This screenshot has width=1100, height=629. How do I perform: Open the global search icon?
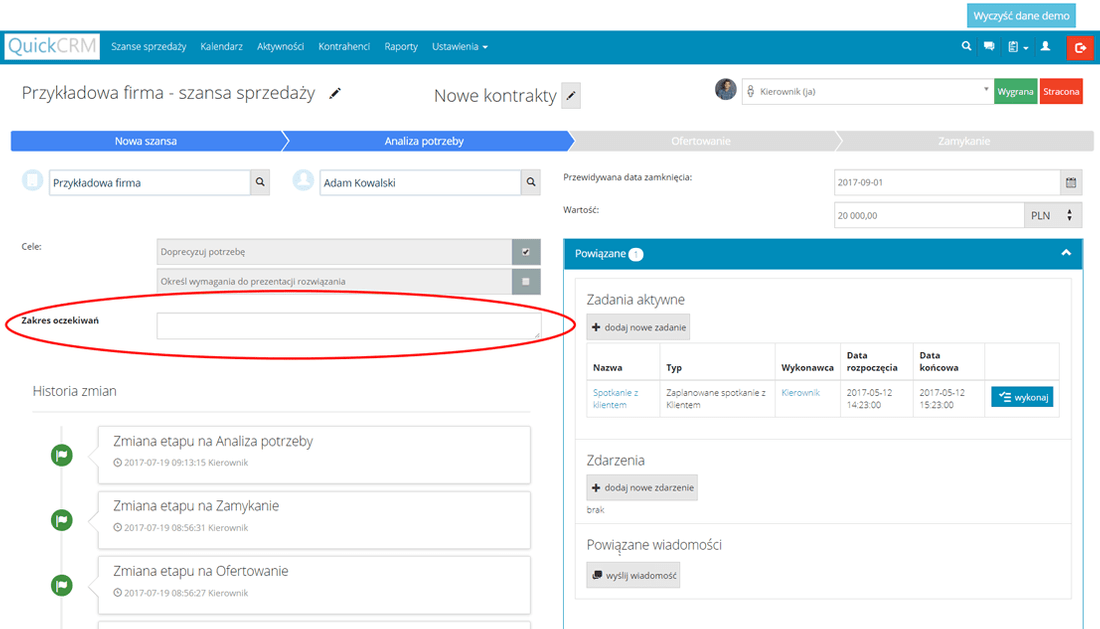coord(965,46)
